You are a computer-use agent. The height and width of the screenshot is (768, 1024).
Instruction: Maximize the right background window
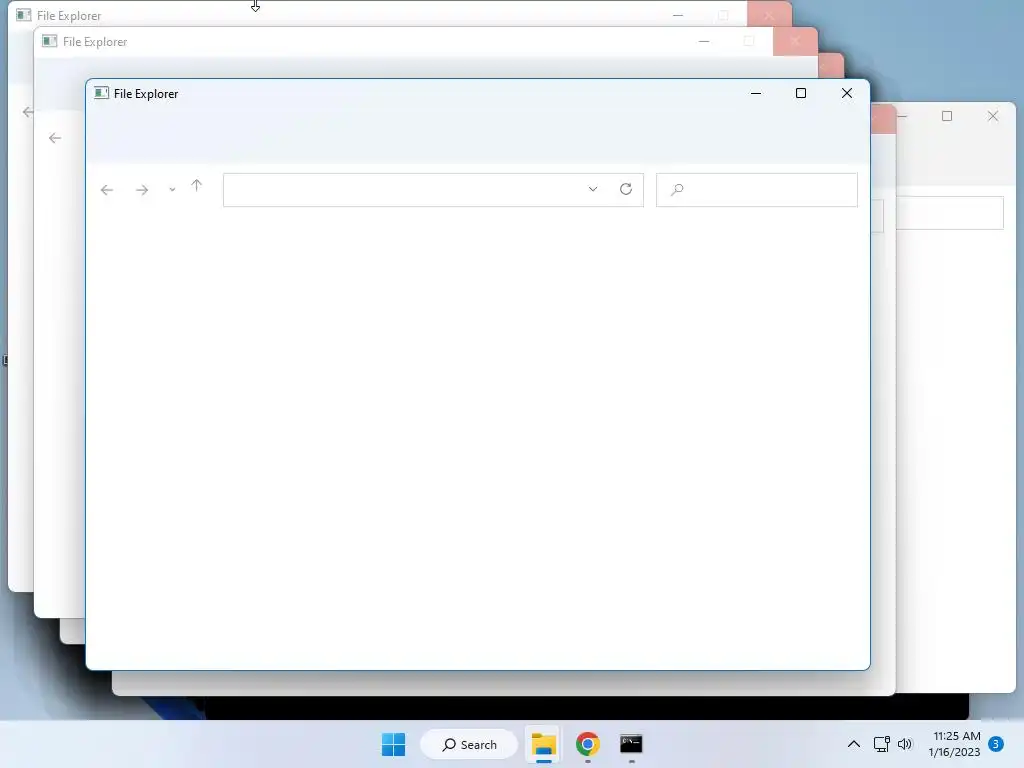947,116
